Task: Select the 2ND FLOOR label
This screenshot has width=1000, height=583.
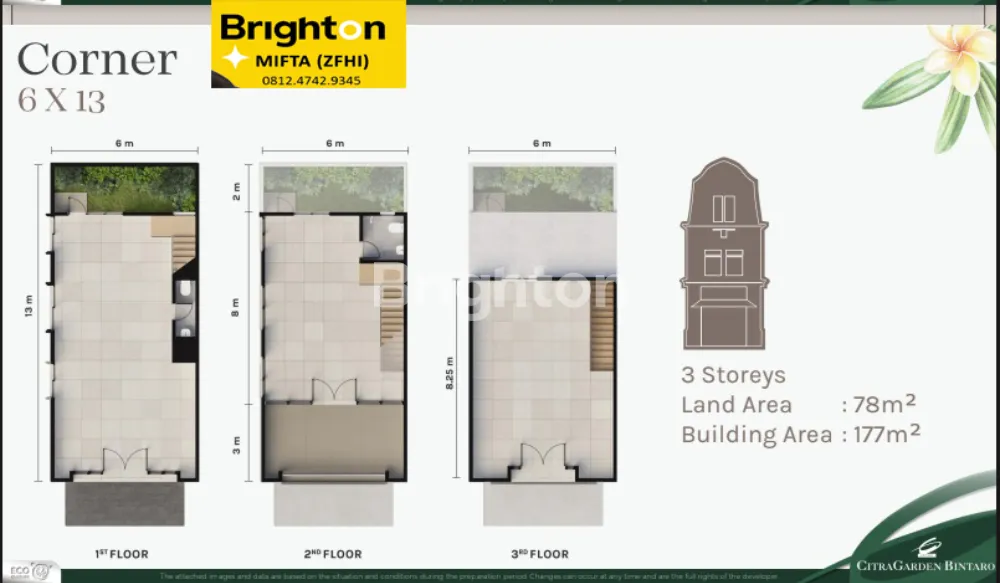Action: coord(332,554)
